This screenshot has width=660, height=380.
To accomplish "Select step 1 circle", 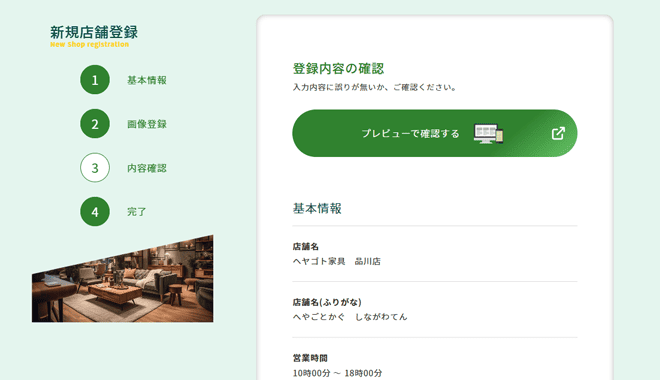I will (95, 80).
